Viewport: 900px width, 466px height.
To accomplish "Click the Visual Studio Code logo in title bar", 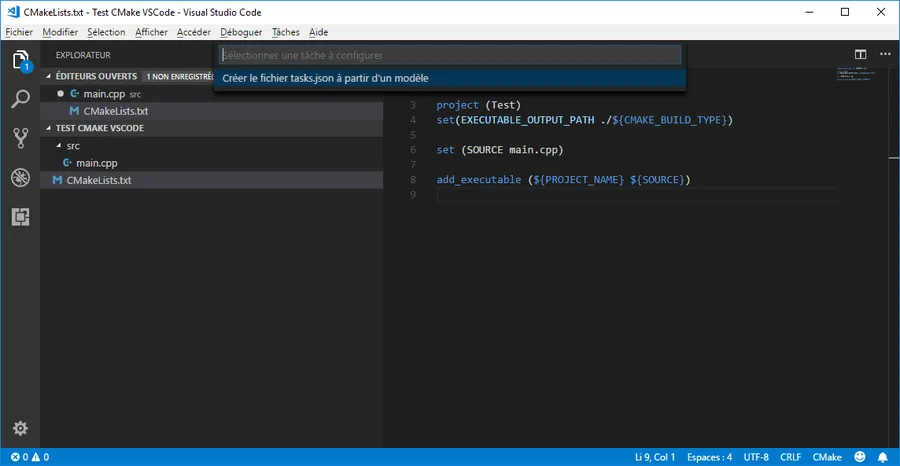I will coord(13,12).
